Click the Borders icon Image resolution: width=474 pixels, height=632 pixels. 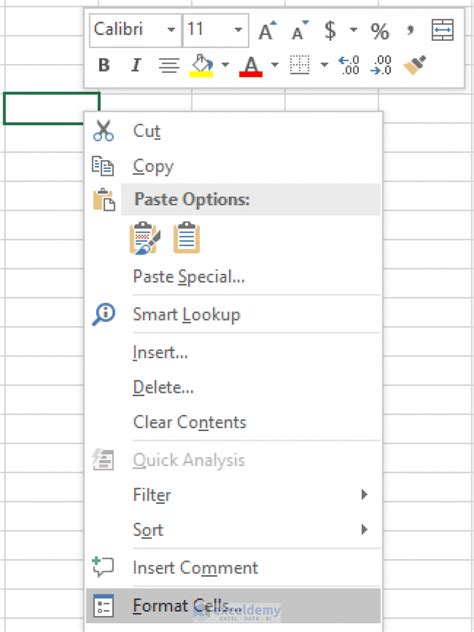[300, 65]
